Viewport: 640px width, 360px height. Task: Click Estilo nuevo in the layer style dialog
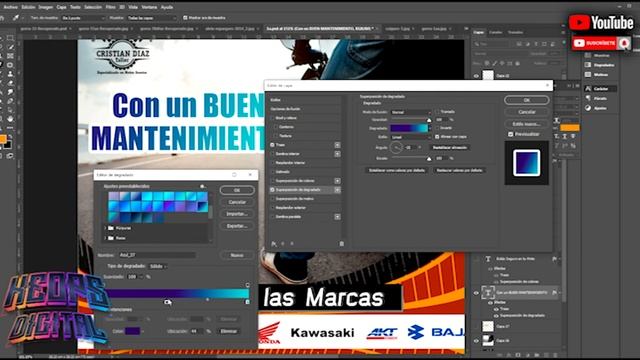click(x=527, y=124)
